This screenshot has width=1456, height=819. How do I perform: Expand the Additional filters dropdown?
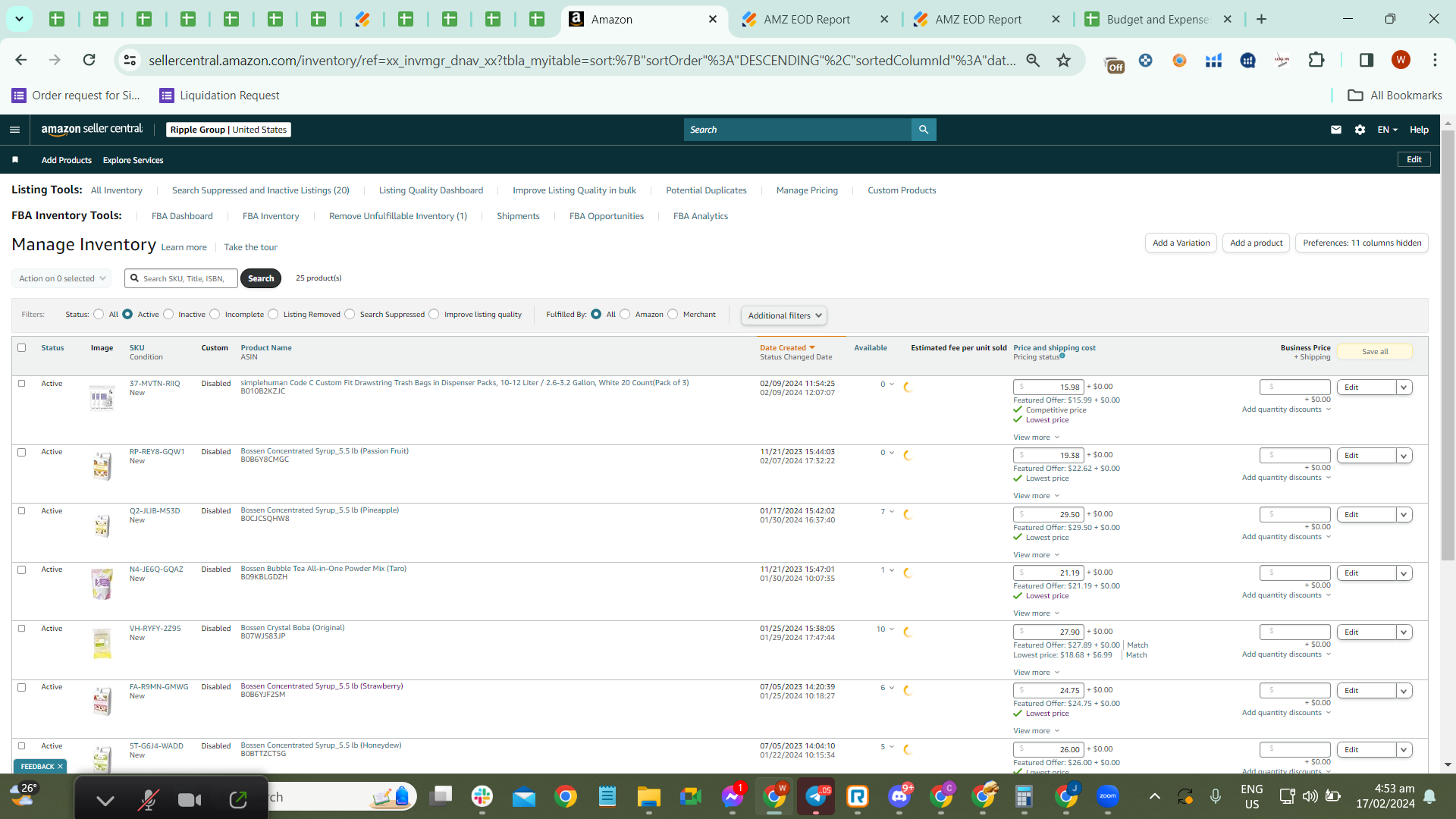784,315
